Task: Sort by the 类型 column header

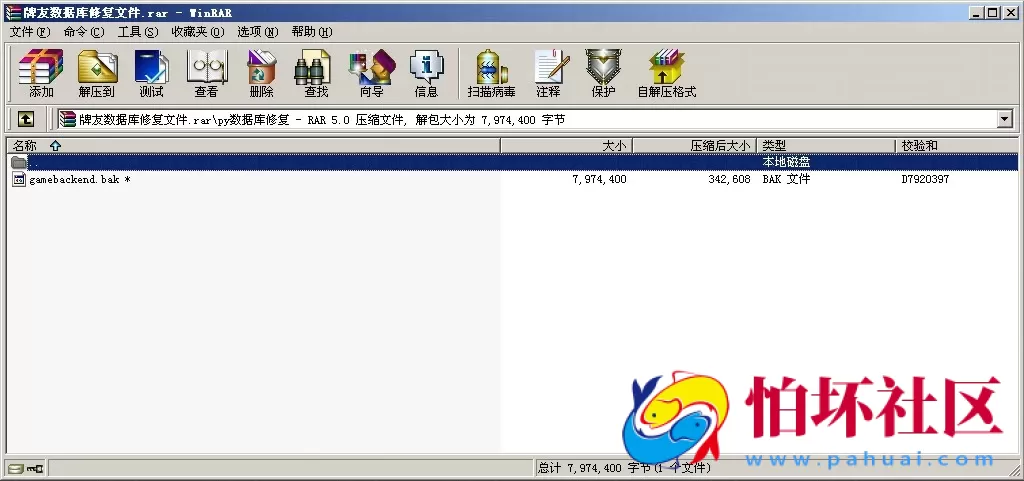Action: 826,146
